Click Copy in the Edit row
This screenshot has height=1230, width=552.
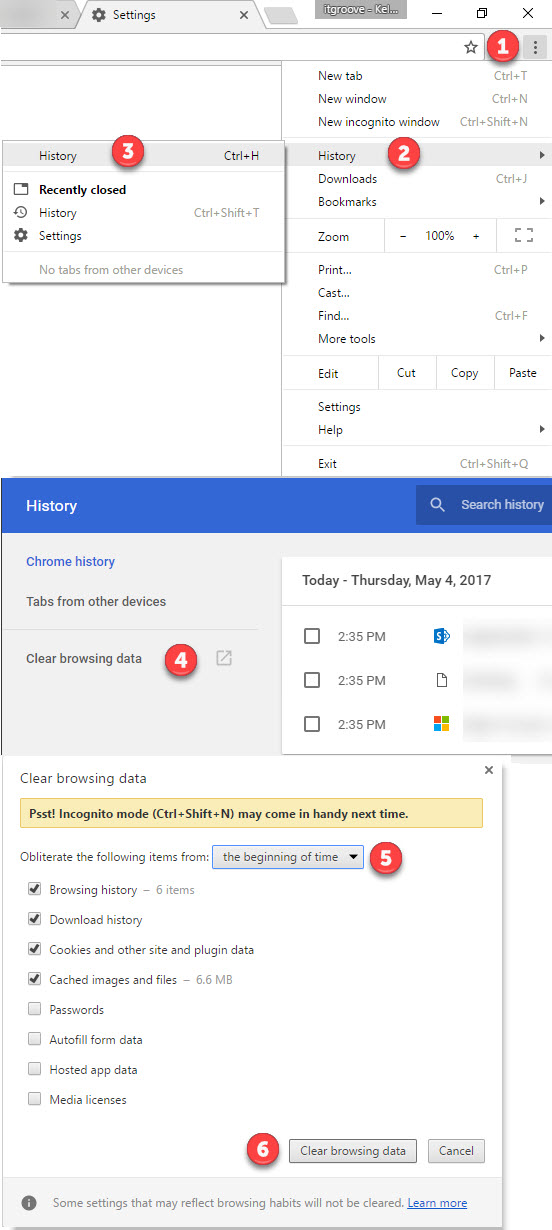[x=465, y=373]
